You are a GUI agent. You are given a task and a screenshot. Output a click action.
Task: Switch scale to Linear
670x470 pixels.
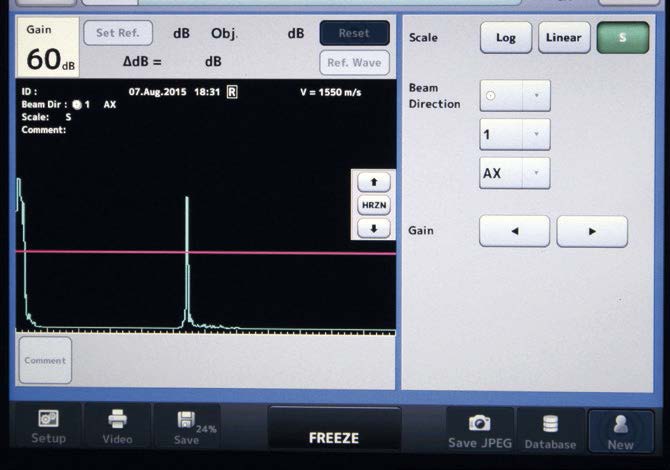click(564, 38)
